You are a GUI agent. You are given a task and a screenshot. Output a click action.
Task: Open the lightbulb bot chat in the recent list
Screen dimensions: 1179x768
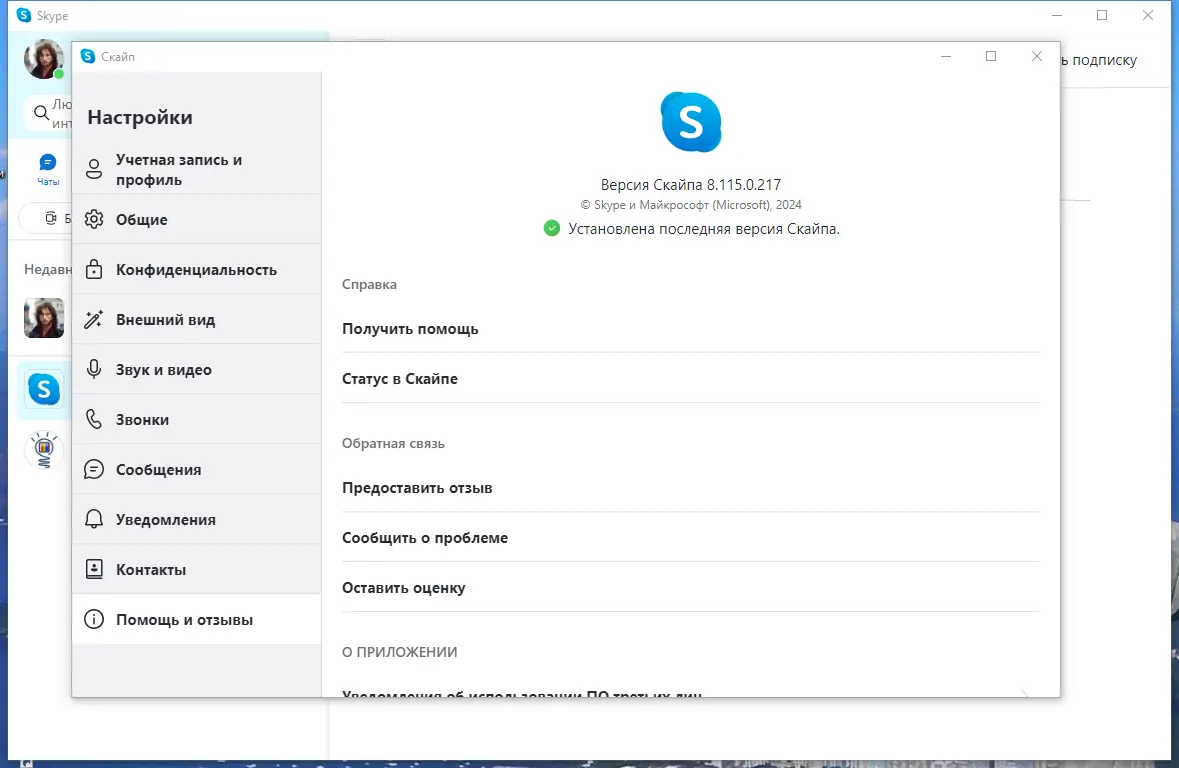coord(44,450)
